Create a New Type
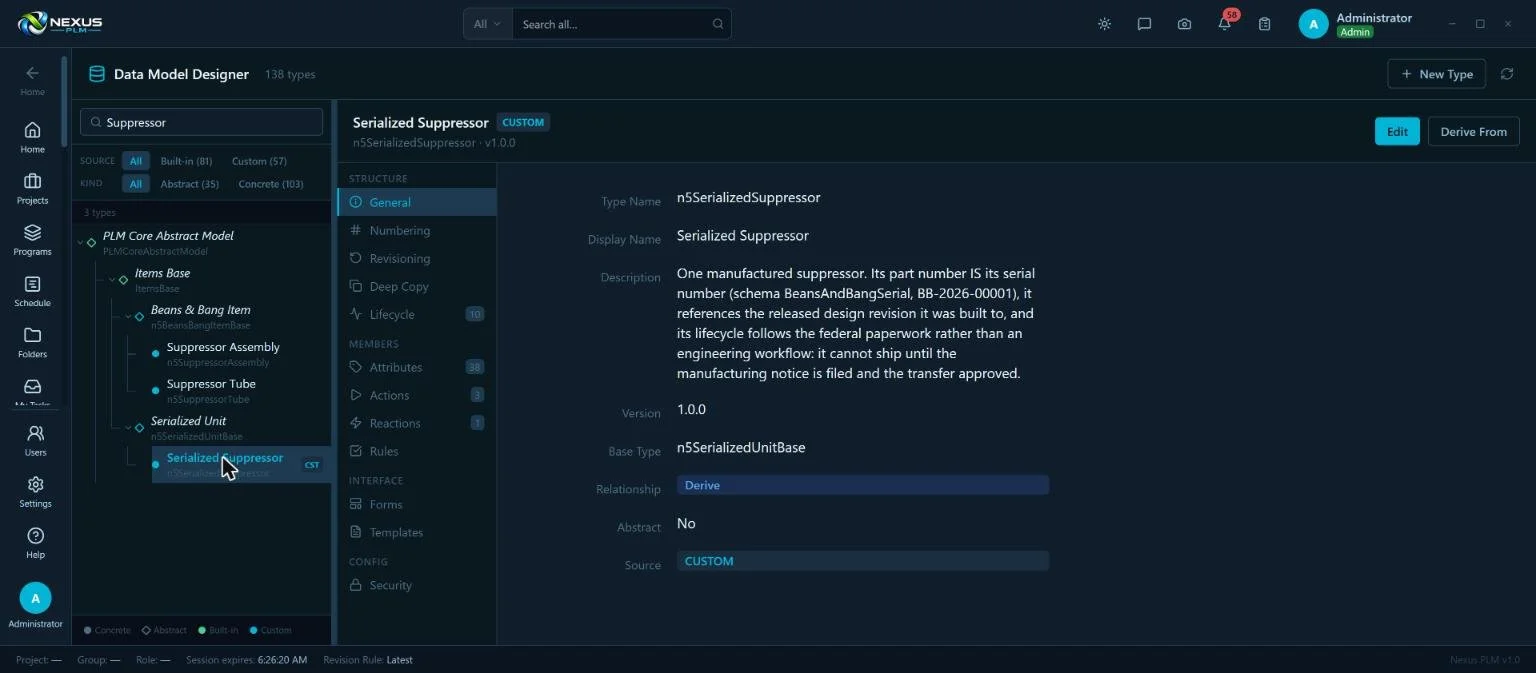This screenshot has width=1536, height=673. click(1437, 74)
